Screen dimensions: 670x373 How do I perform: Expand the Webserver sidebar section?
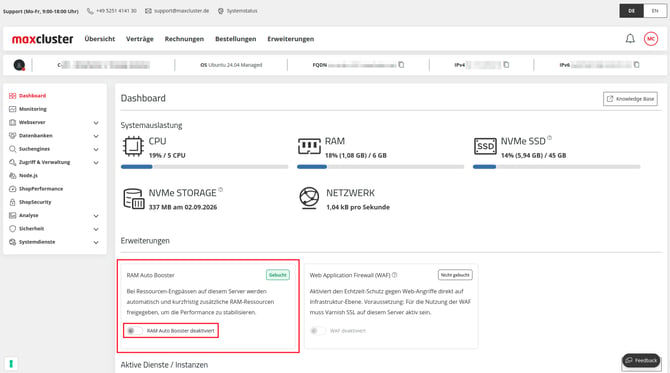(x=96, y=123)
